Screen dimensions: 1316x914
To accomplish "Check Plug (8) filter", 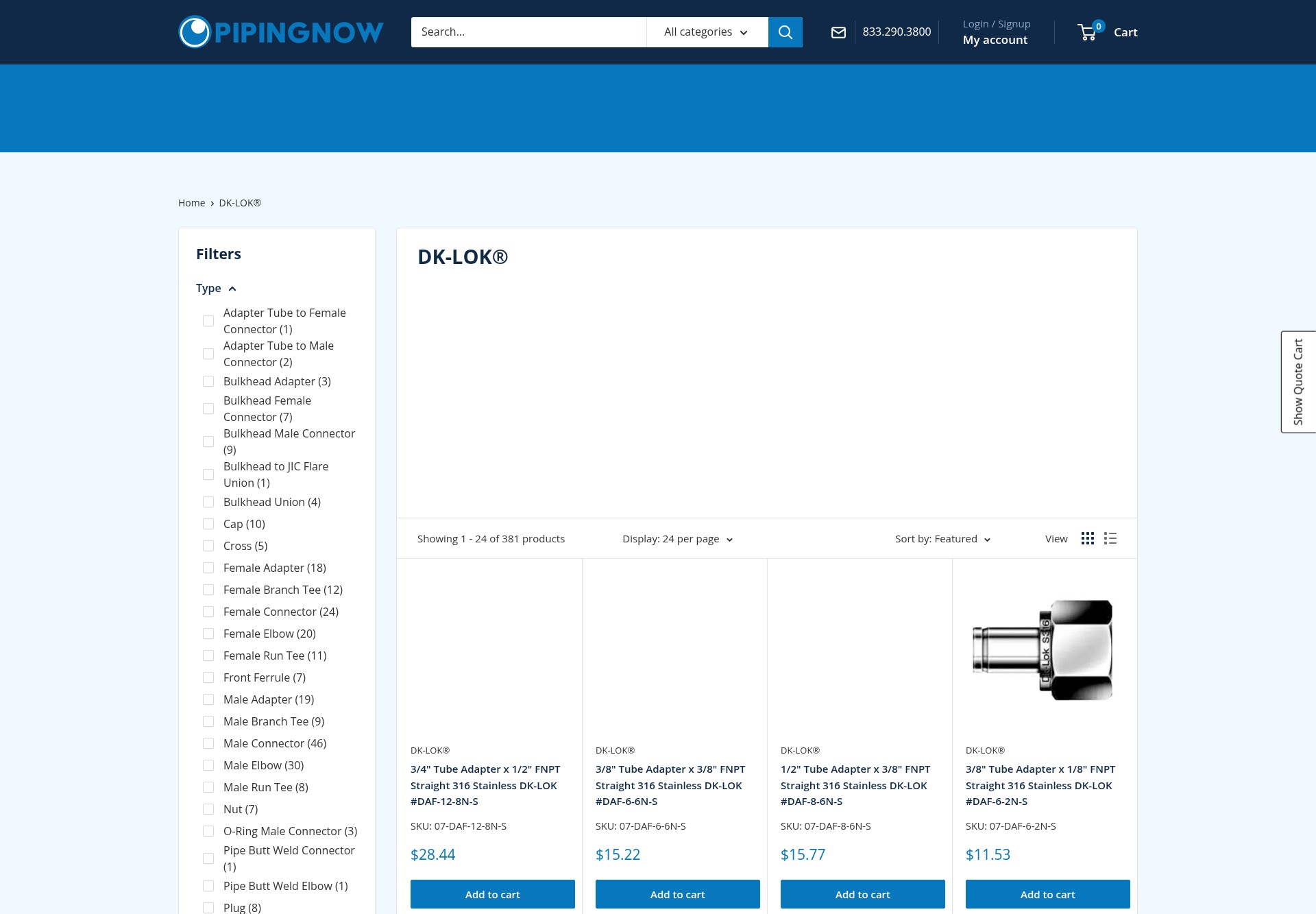I will [x=208, y=908].
